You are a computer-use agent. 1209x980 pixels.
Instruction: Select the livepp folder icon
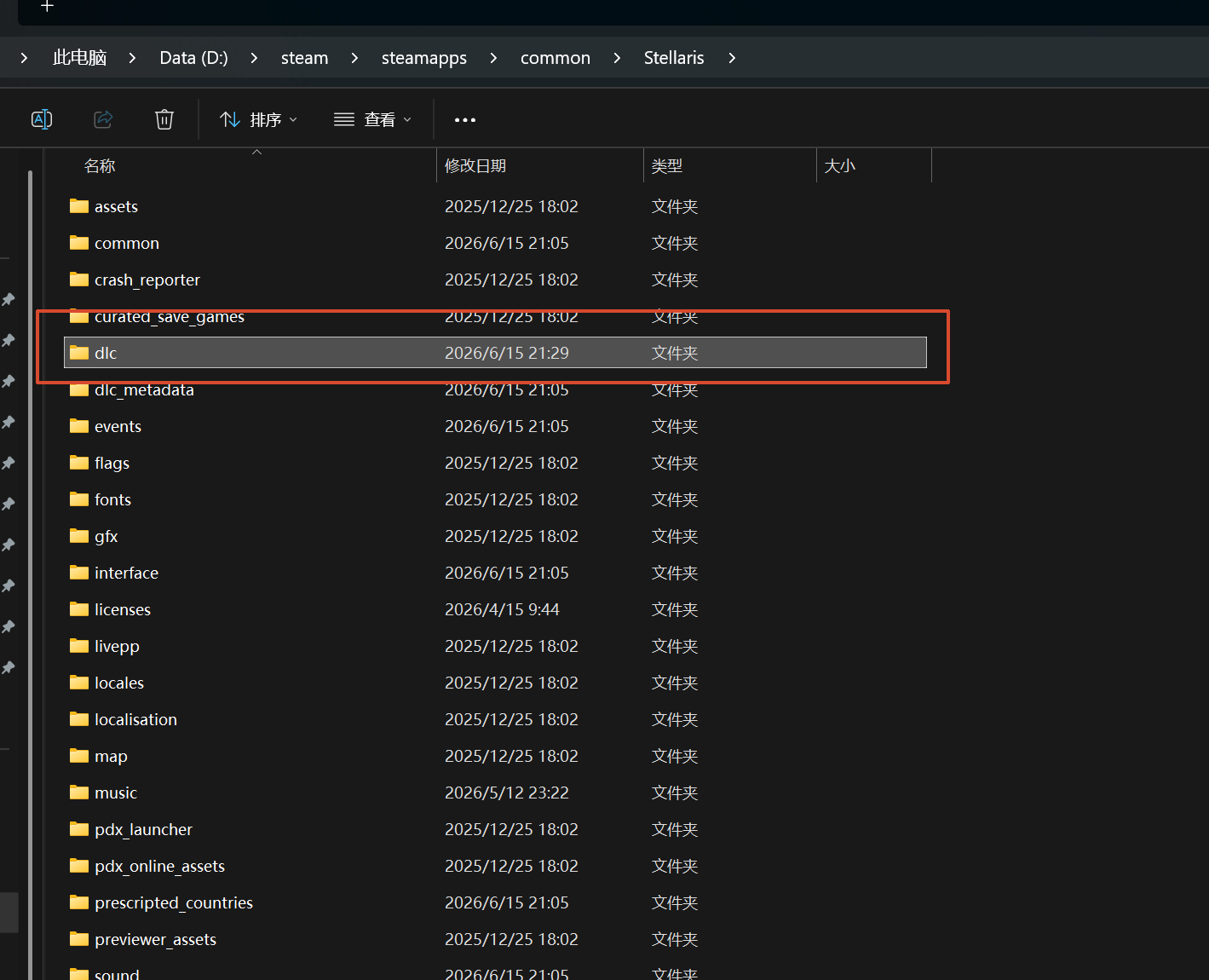(x=79, y=646)
